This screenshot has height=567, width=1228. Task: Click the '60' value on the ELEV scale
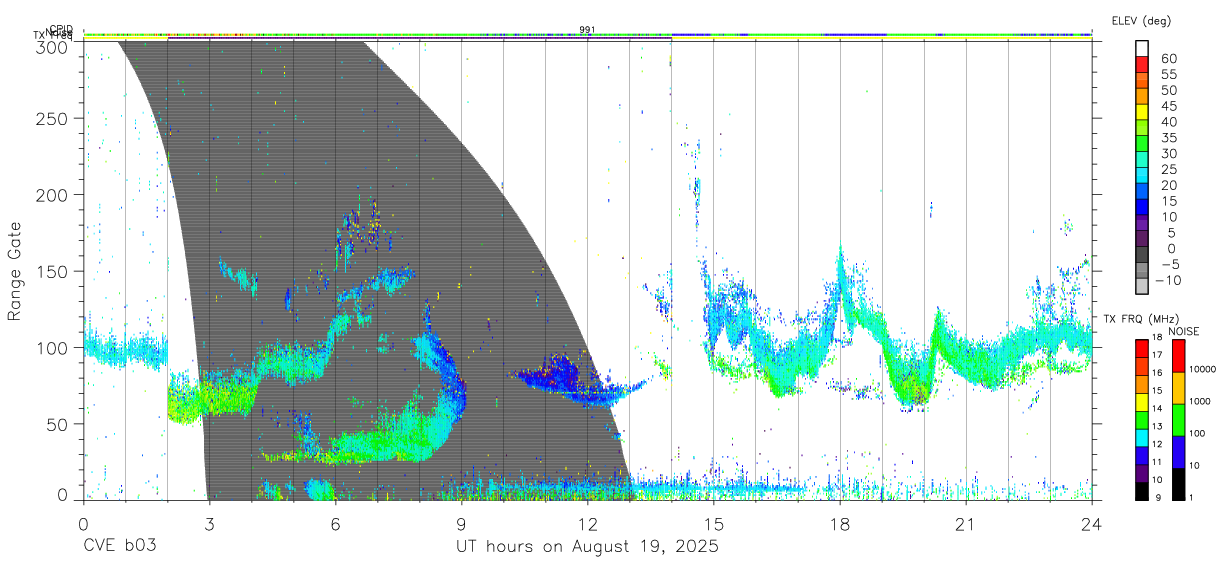point(1169,59)
